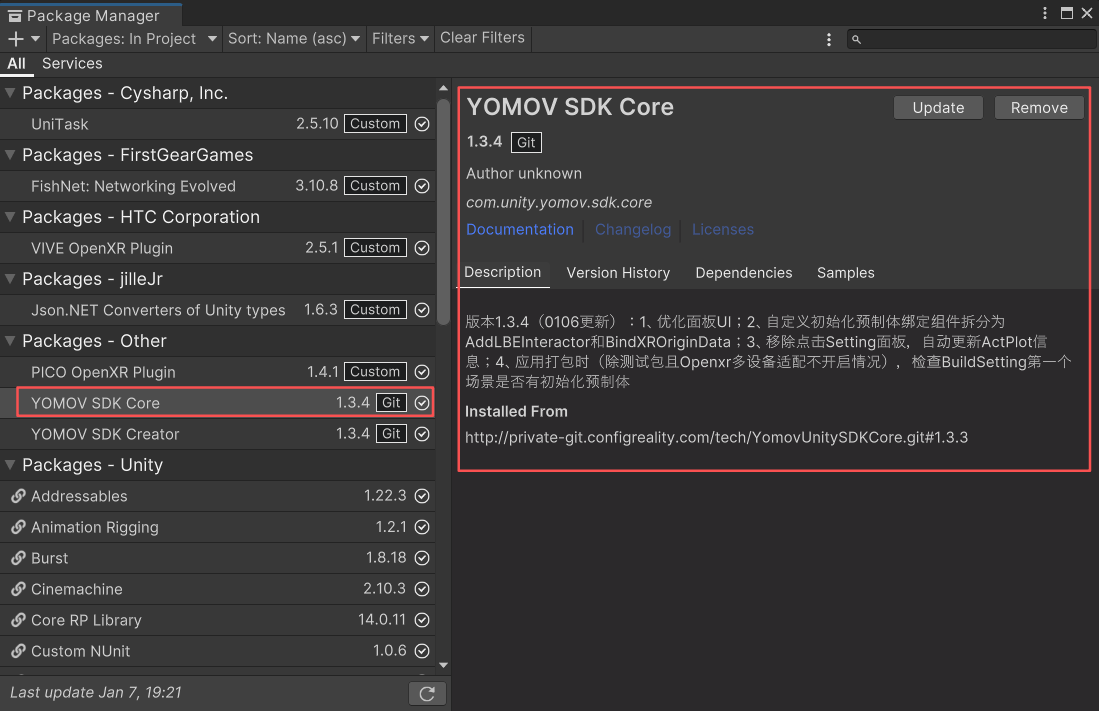Click the installed checkmark icon for FishNet
The height and width of the screenshot is (711, 1099).
click(422, 186)
